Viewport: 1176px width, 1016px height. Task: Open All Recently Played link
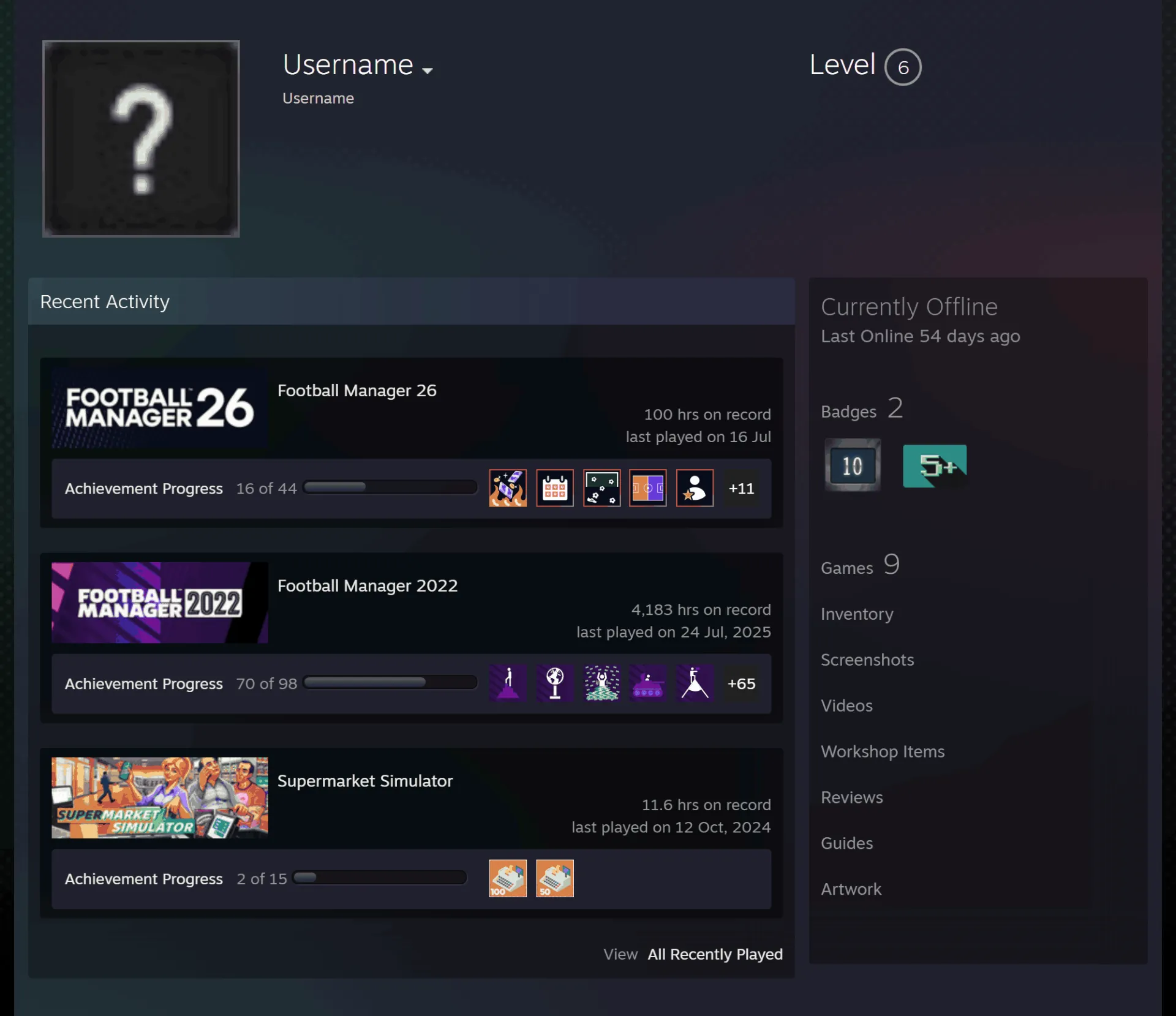pos(715,954)
